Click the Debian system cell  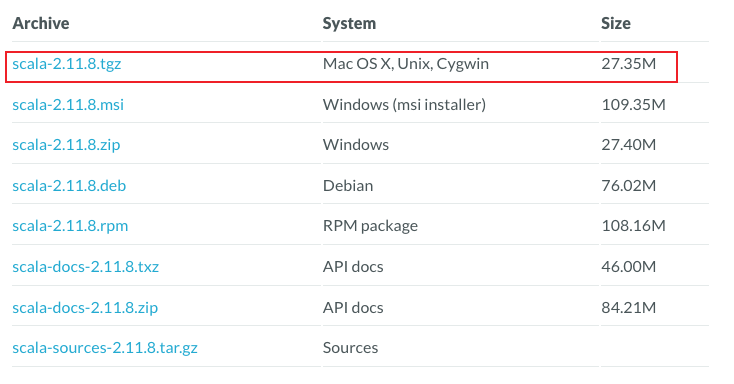click(x=348, y=186)
